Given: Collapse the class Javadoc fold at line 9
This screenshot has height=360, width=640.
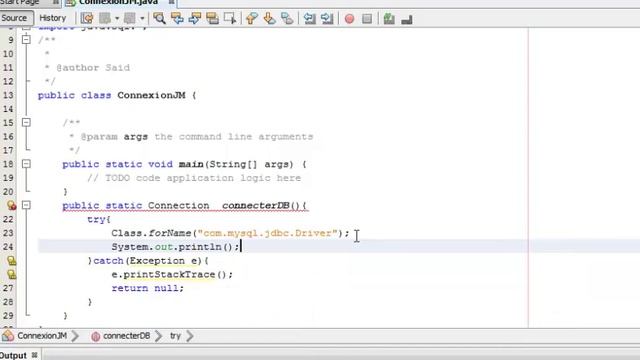Looking at the screenshot, I should [26, 40].
